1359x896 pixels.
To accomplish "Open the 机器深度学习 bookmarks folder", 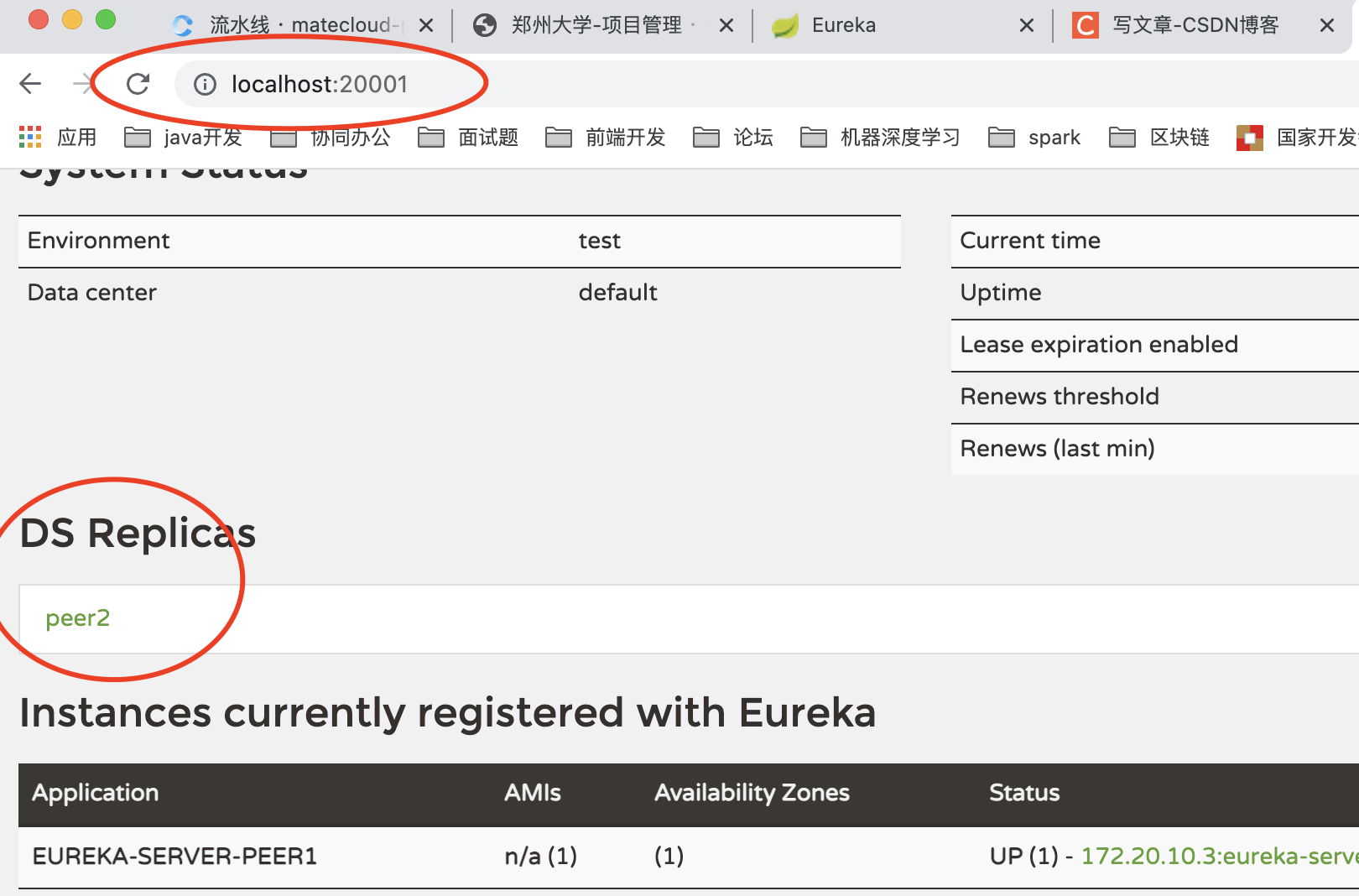I will [x=898, y=137].
